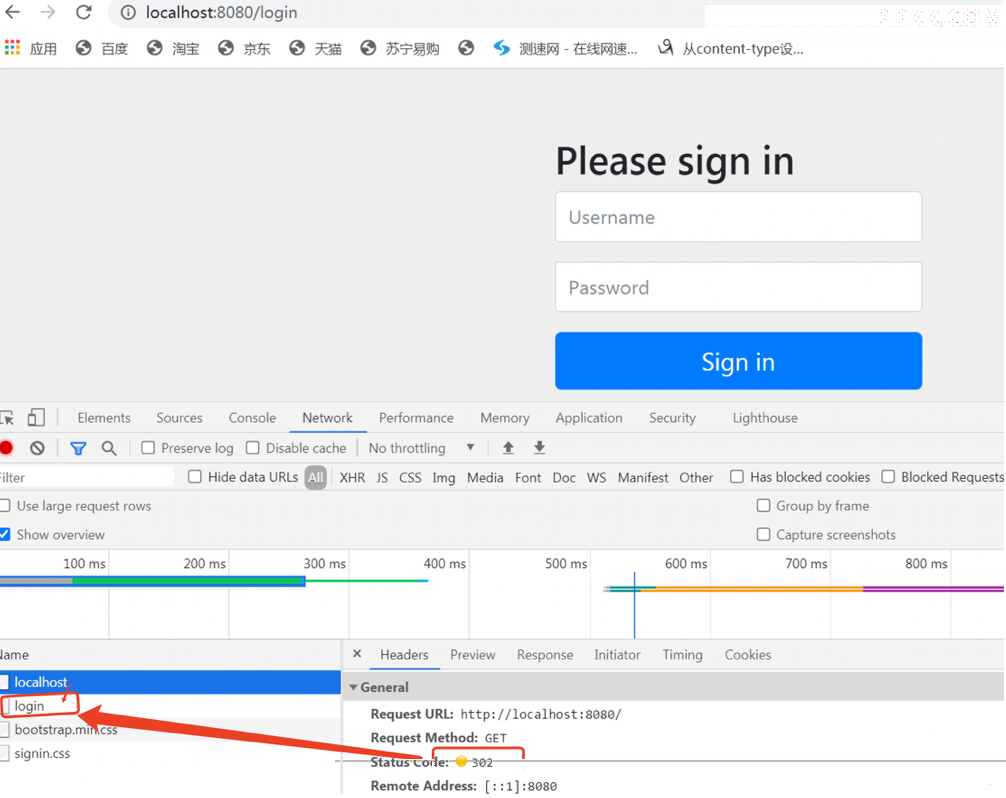Image resolution: width=1006 pixels, height=798 pixels.
Task: Click the Sign in button
Action: [738, 361]
